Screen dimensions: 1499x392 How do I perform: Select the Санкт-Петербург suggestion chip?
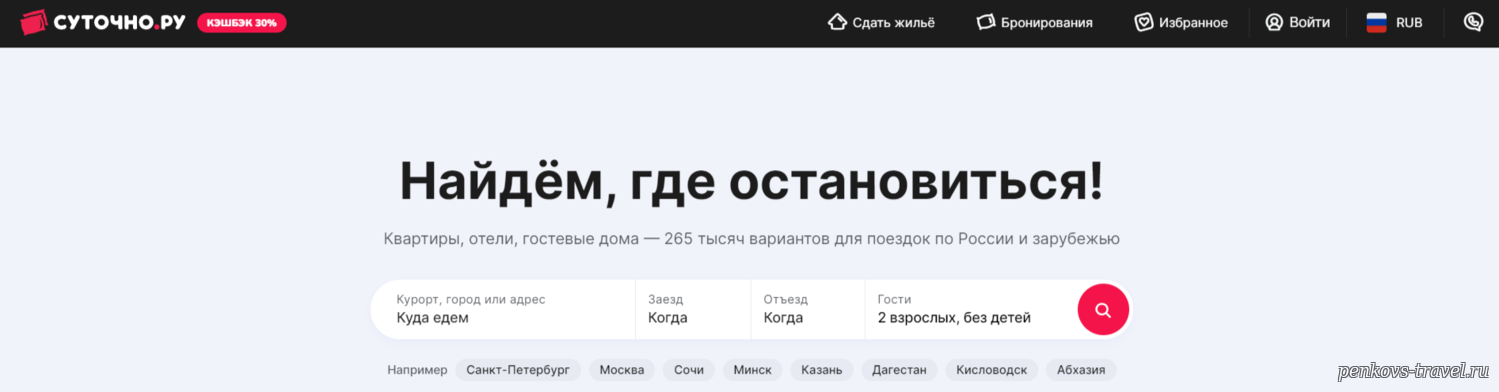click(518, 370)
